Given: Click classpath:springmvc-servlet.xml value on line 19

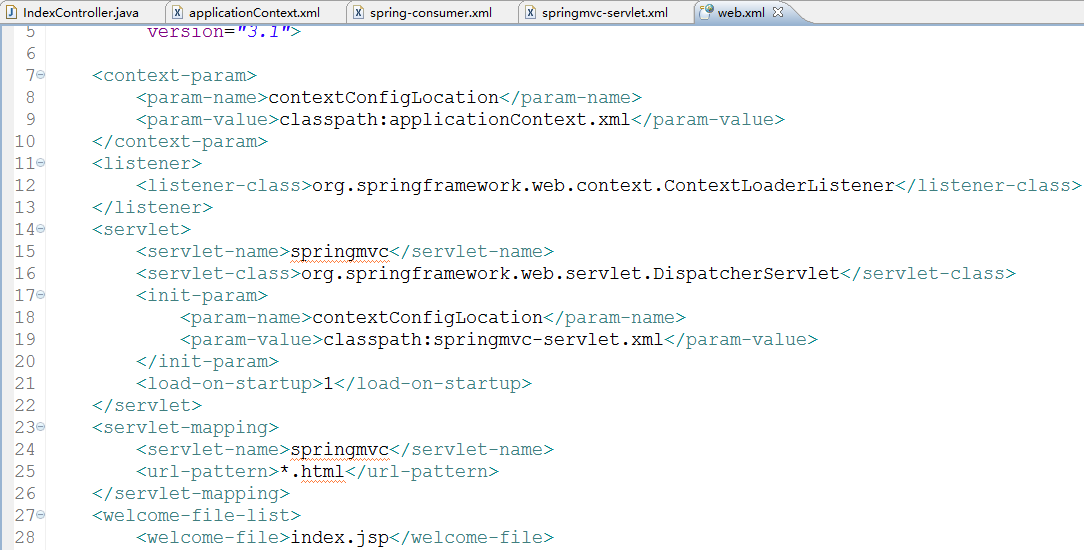Looking at the screenshot, I should [493, 339].
